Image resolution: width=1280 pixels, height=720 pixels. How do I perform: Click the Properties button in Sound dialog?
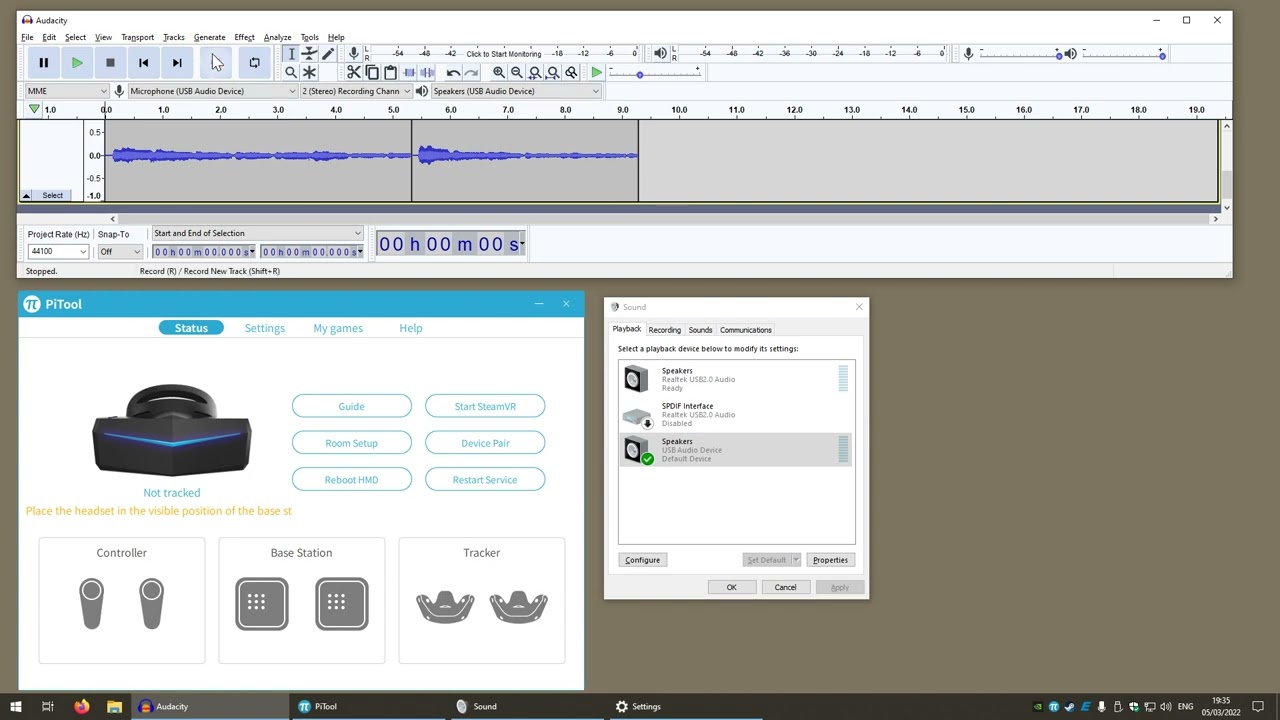coord(830,560)
